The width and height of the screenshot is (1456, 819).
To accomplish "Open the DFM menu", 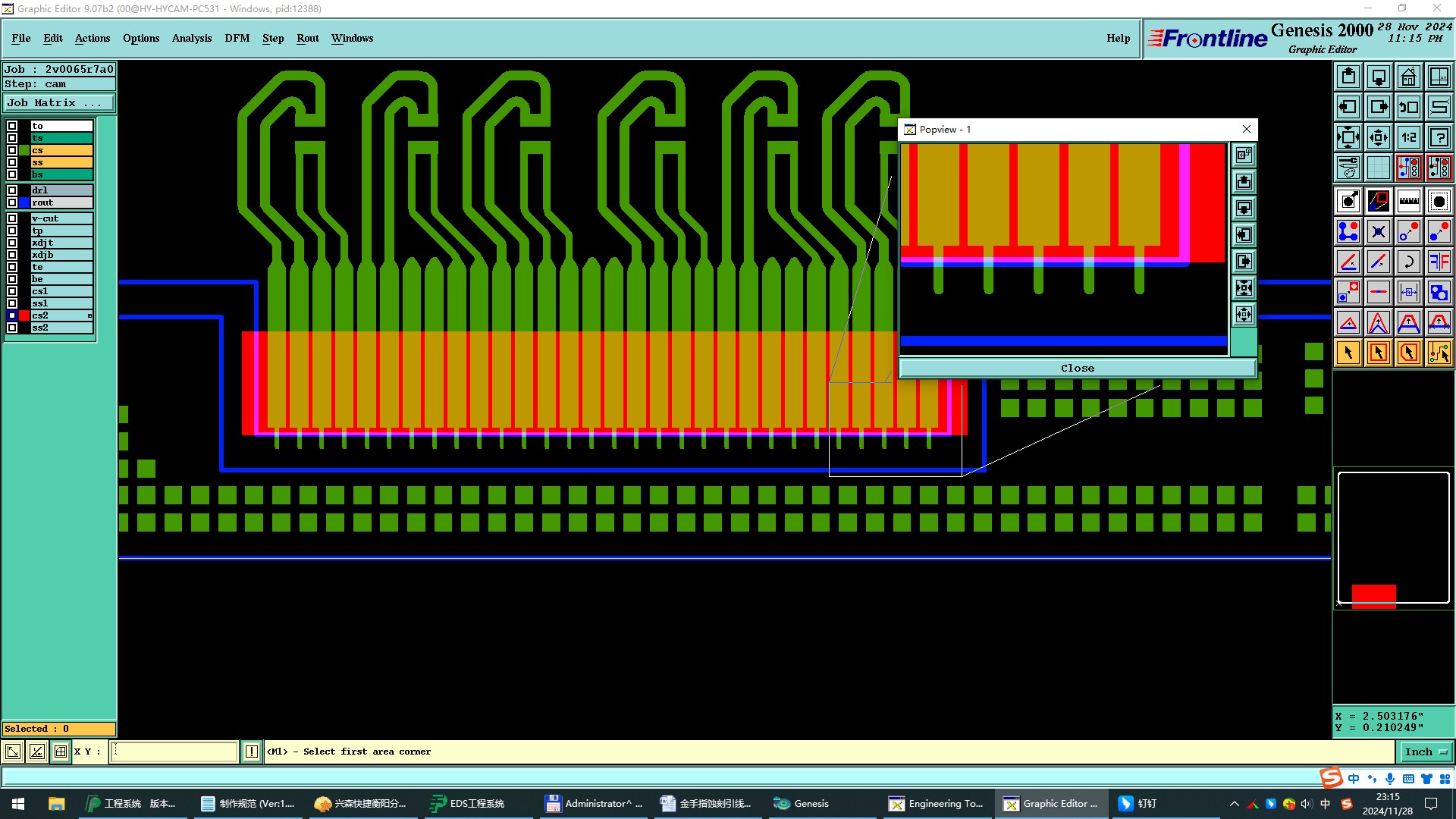I will coord(237,38).
